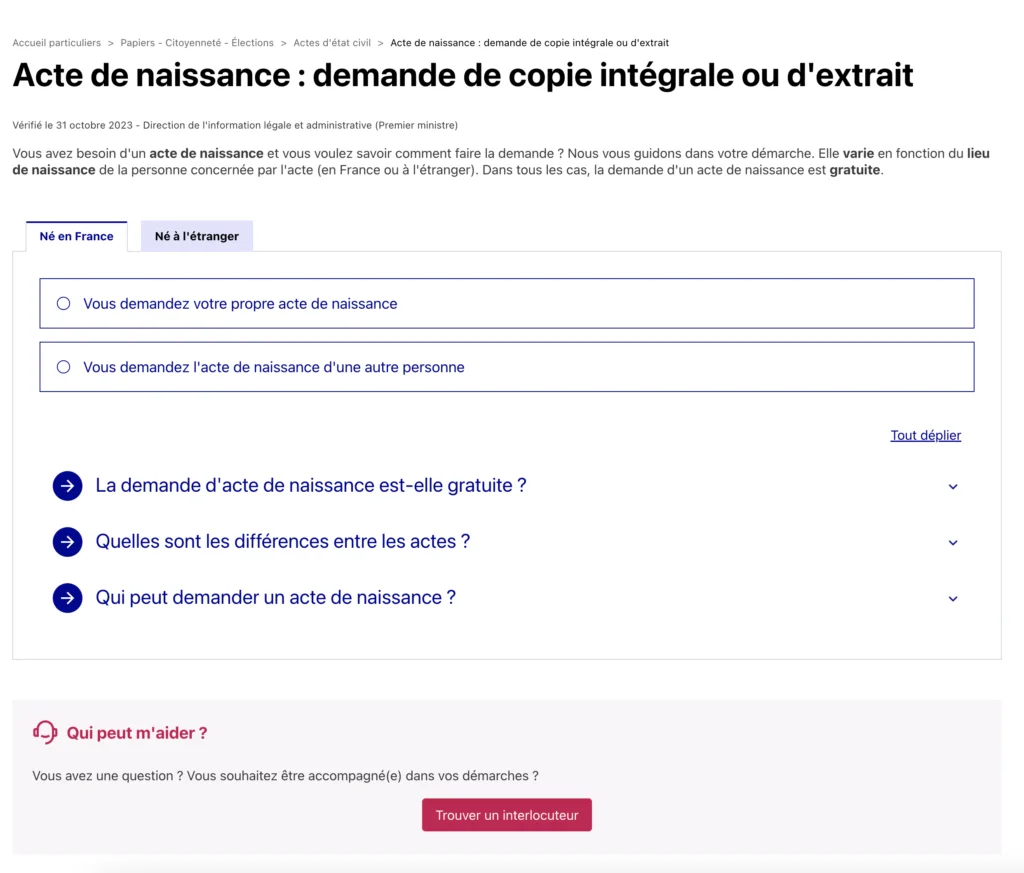Click the 'Trouver un interlocuteur' button
This screenshot has height=873, width=1024.
click(x=507, y=815)
